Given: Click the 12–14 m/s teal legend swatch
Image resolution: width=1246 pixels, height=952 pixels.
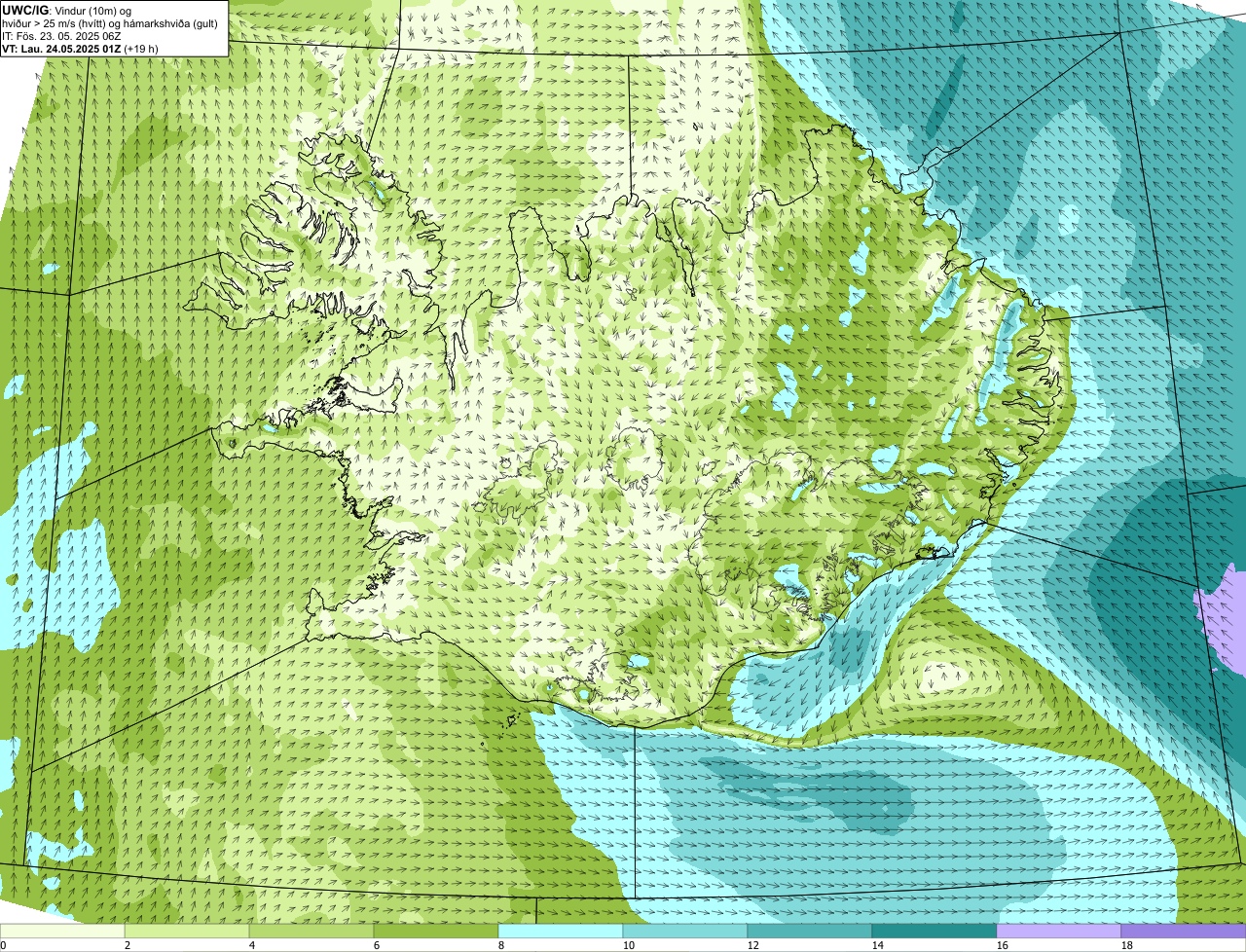Looking at the screenshot, I should pos(810,932).
